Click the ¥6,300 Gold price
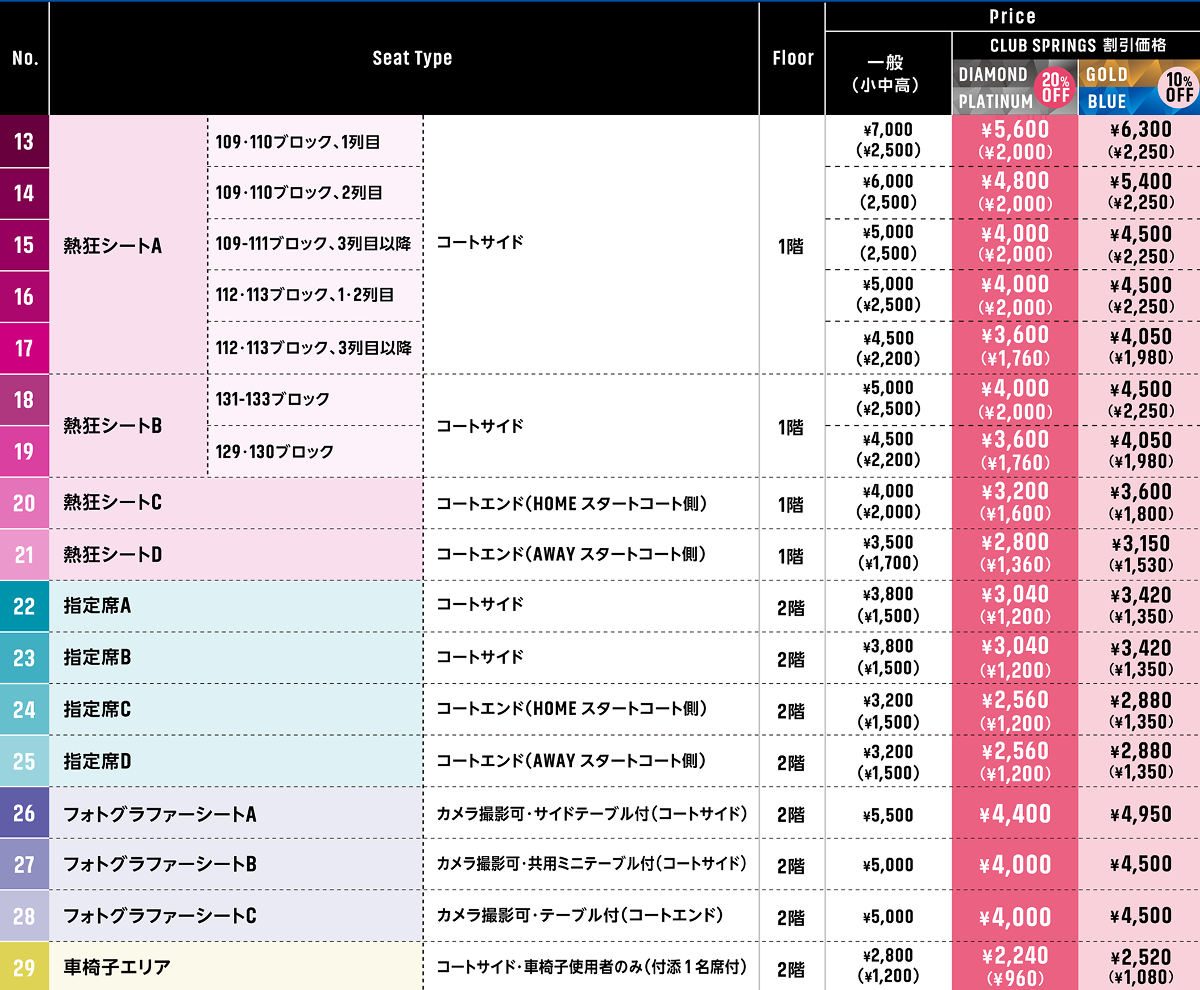 pos(1141,130)
